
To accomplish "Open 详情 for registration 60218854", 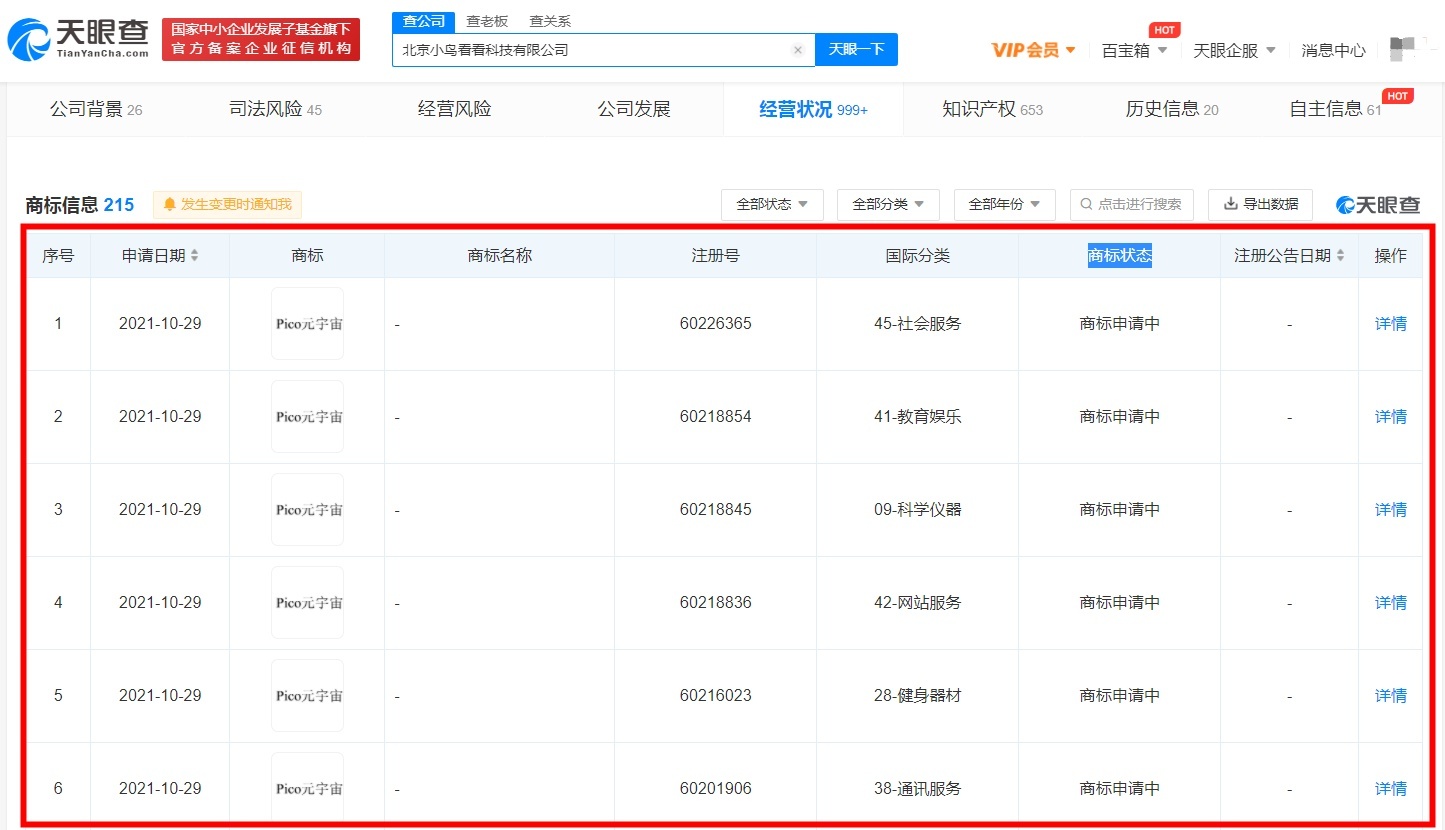I will pos(1390,417).
